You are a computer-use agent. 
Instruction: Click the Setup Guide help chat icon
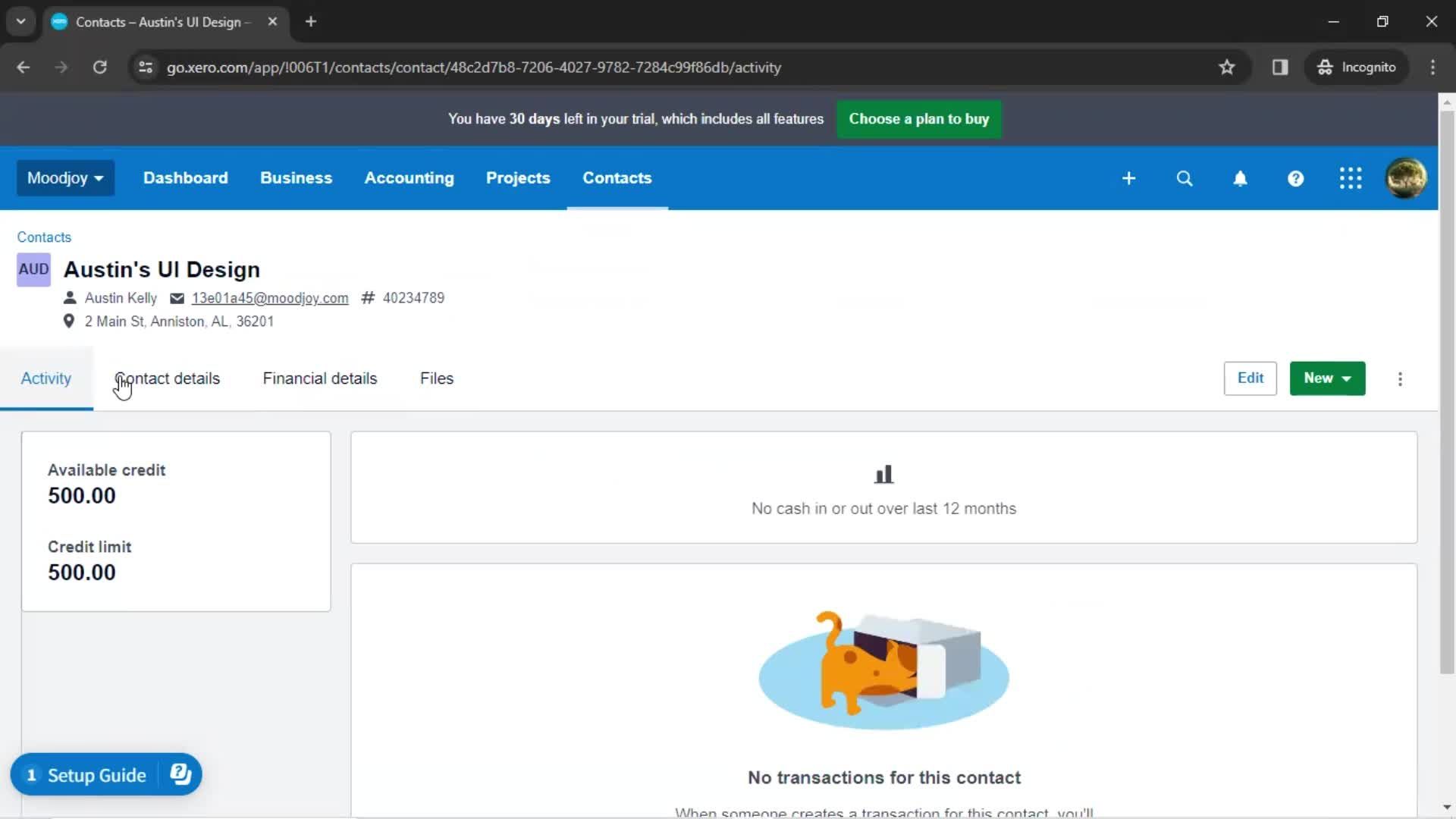pyautogui.click(x=180, y=774)
